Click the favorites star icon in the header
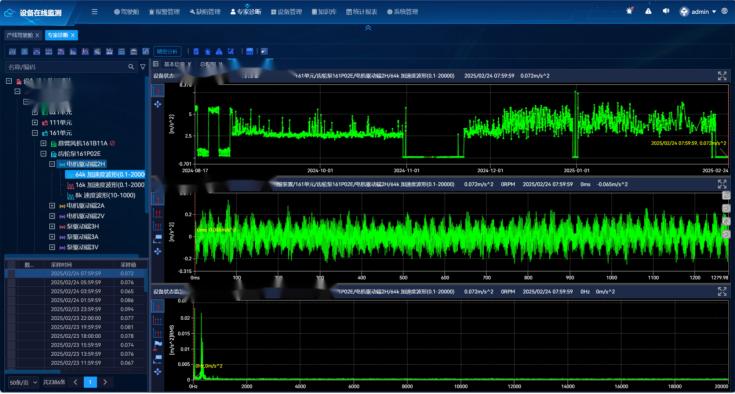Image resolution: width=735 pixels, height=394 pixels. pos(630,11)
